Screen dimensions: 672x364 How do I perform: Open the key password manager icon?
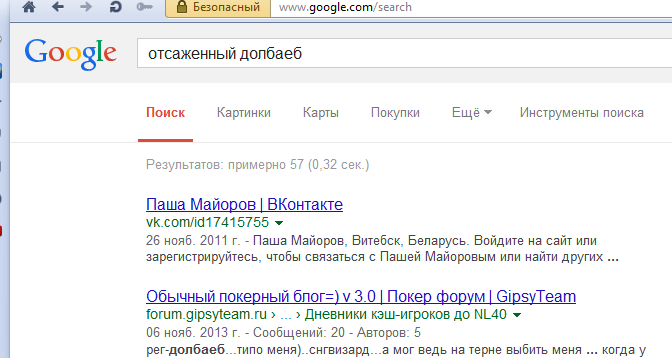pos(144,7)
